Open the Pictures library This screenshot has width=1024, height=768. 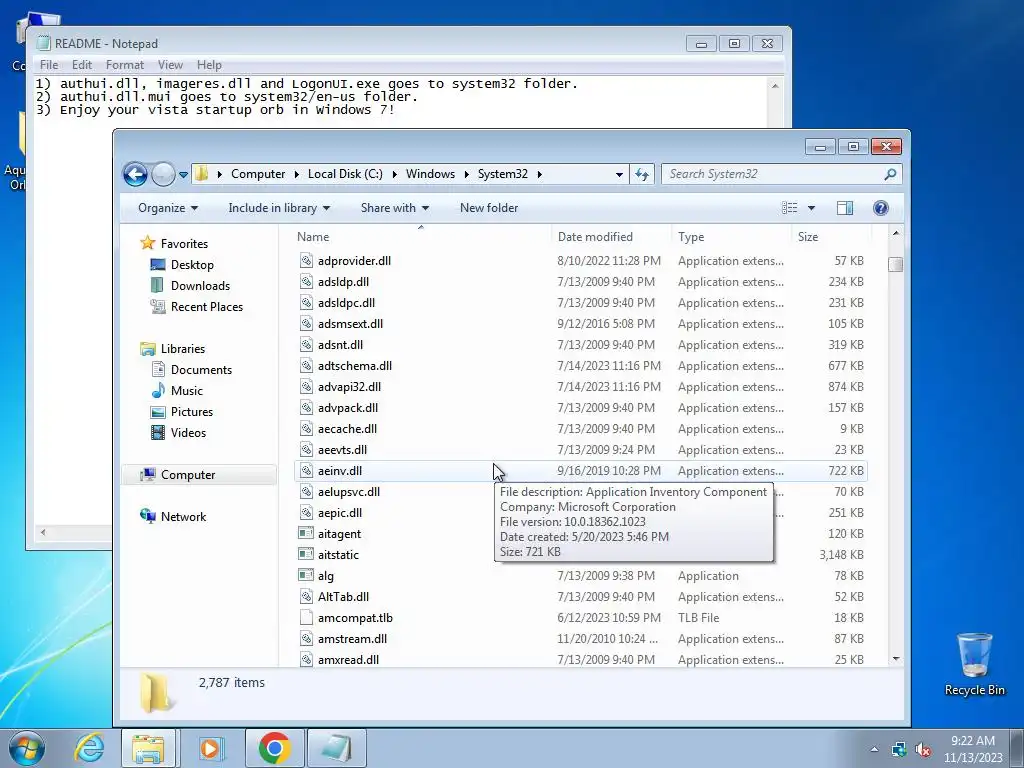coord(191,412)
